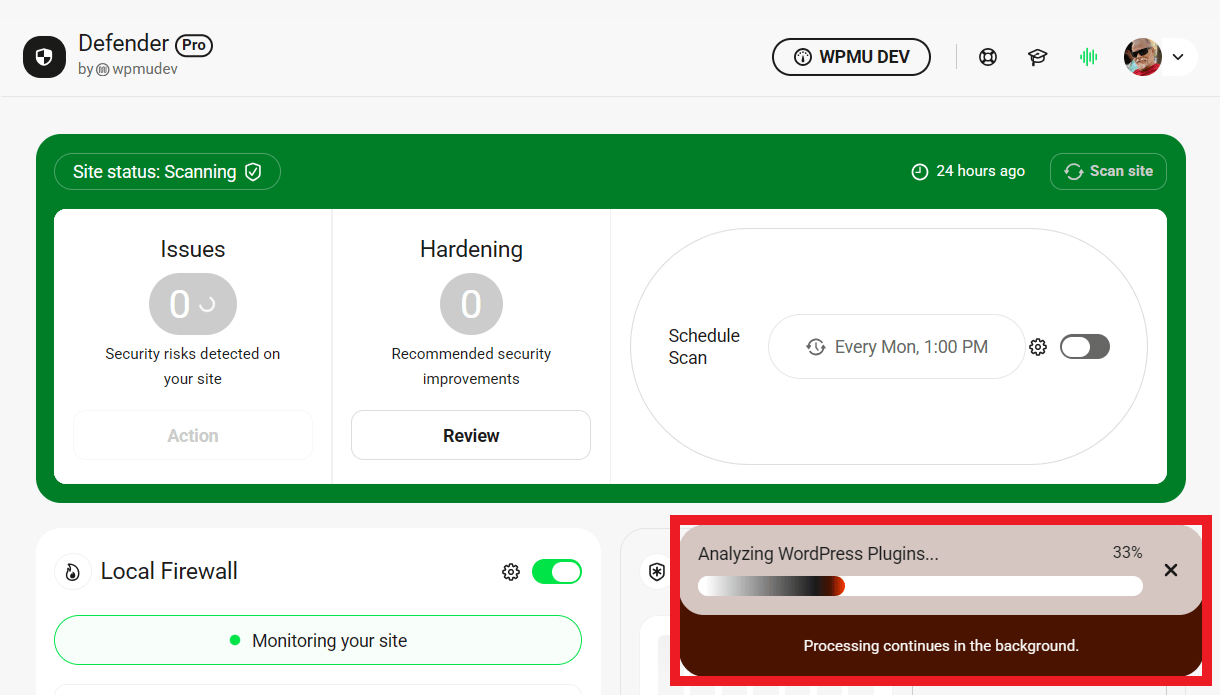Click the Review hardening button
The width and height of the screenshot is (1220, 695).
tap(471, 435)
